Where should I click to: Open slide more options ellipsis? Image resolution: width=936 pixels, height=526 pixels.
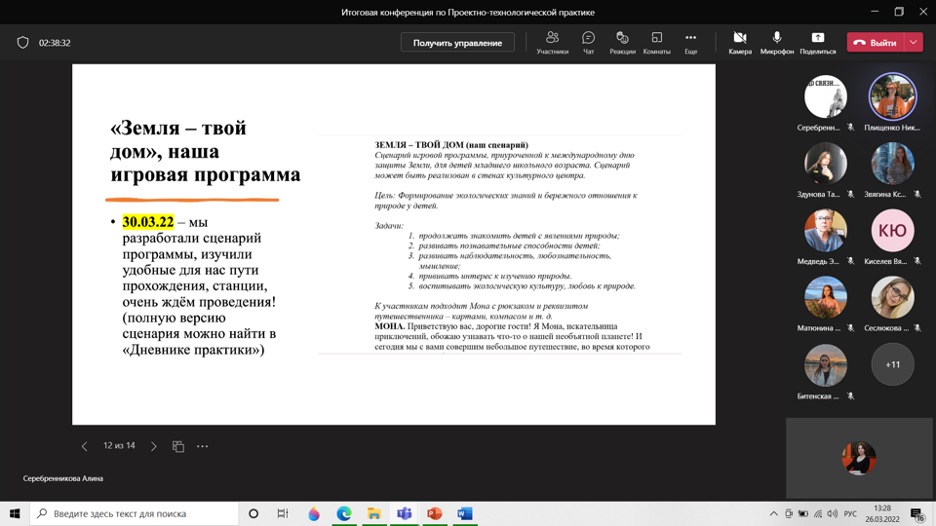203,446
